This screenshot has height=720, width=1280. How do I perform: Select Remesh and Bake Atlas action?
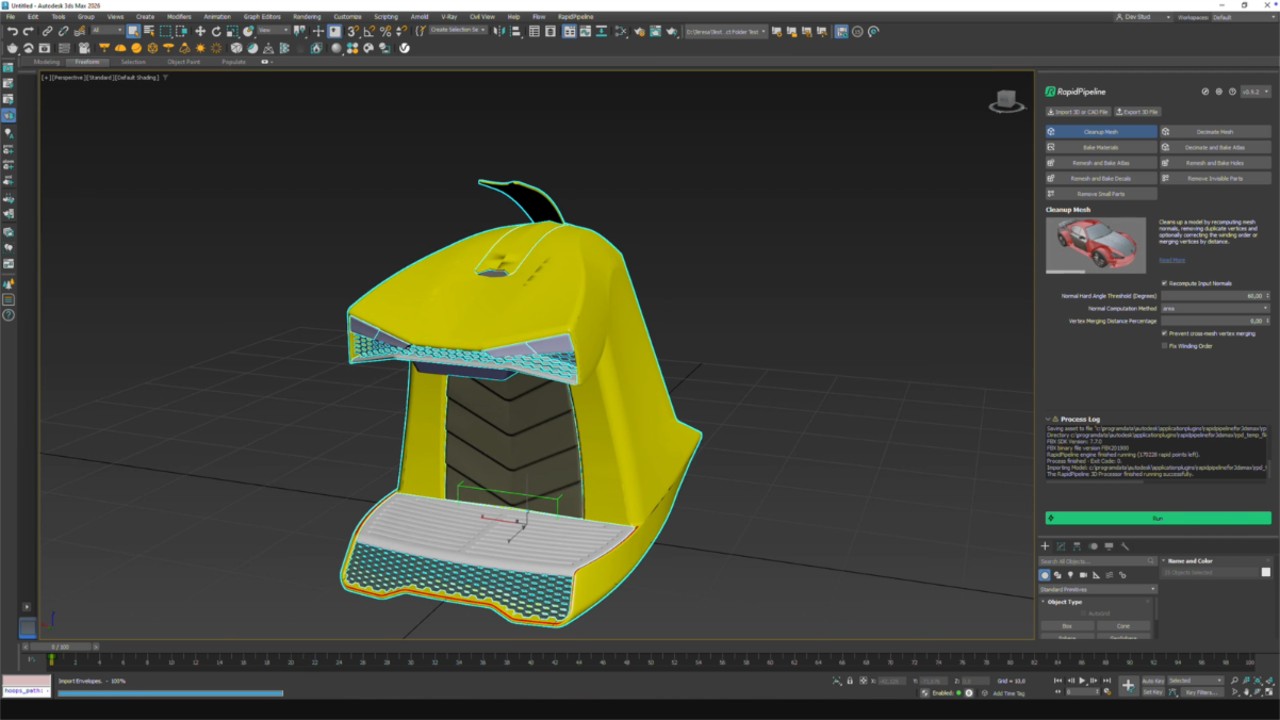click(x=1101, y=162)
